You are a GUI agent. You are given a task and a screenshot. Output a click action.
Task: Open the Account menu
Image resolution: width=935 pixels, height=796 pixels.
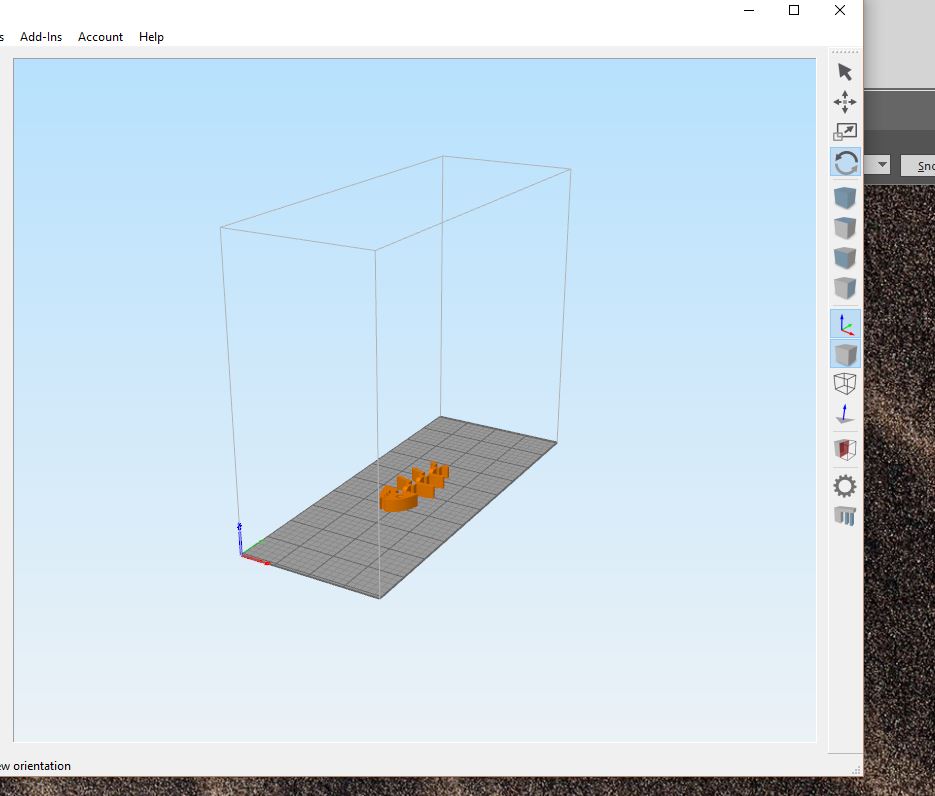100,37
